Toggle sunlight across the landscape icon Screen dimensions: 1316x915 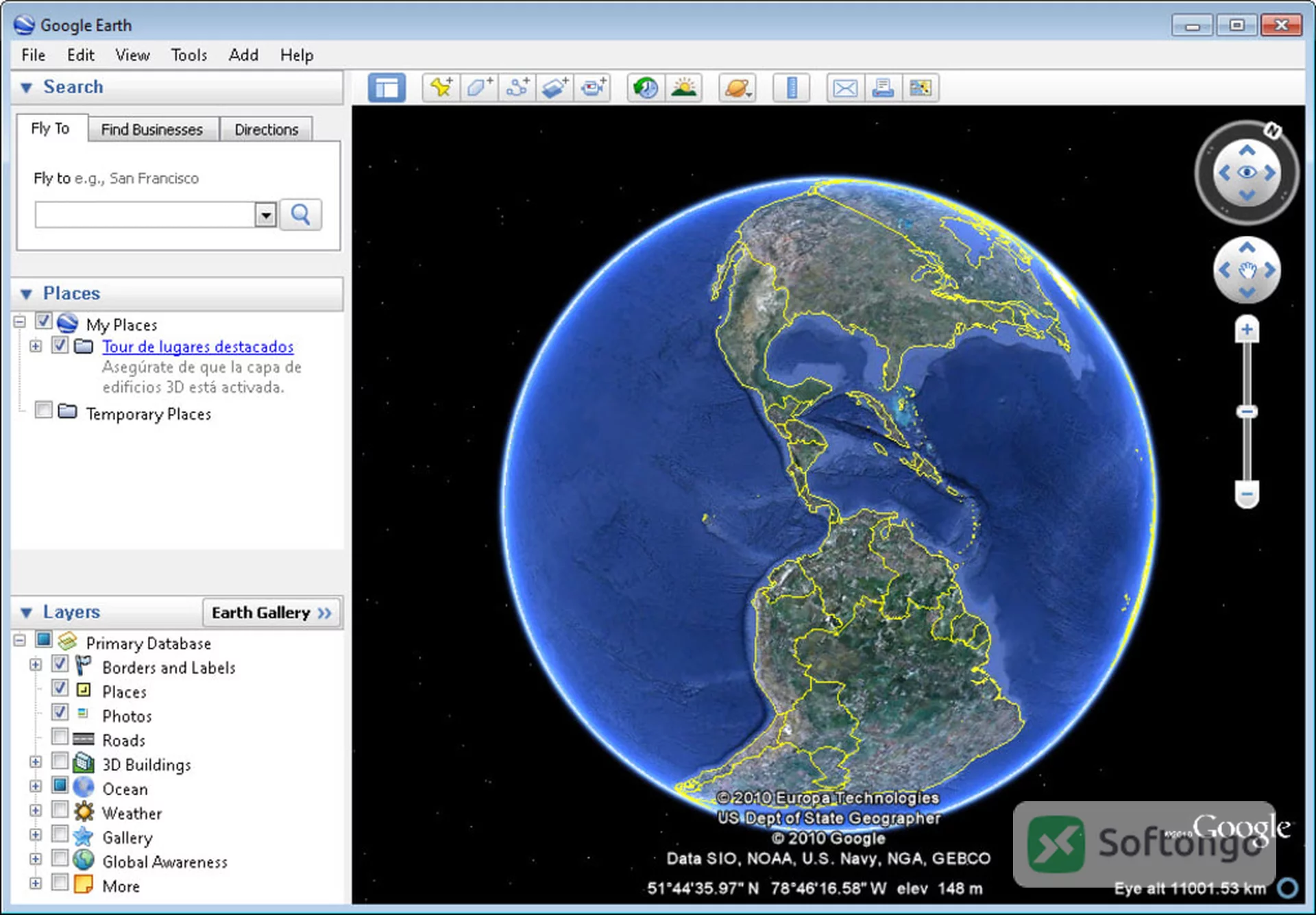coord(683,88)
